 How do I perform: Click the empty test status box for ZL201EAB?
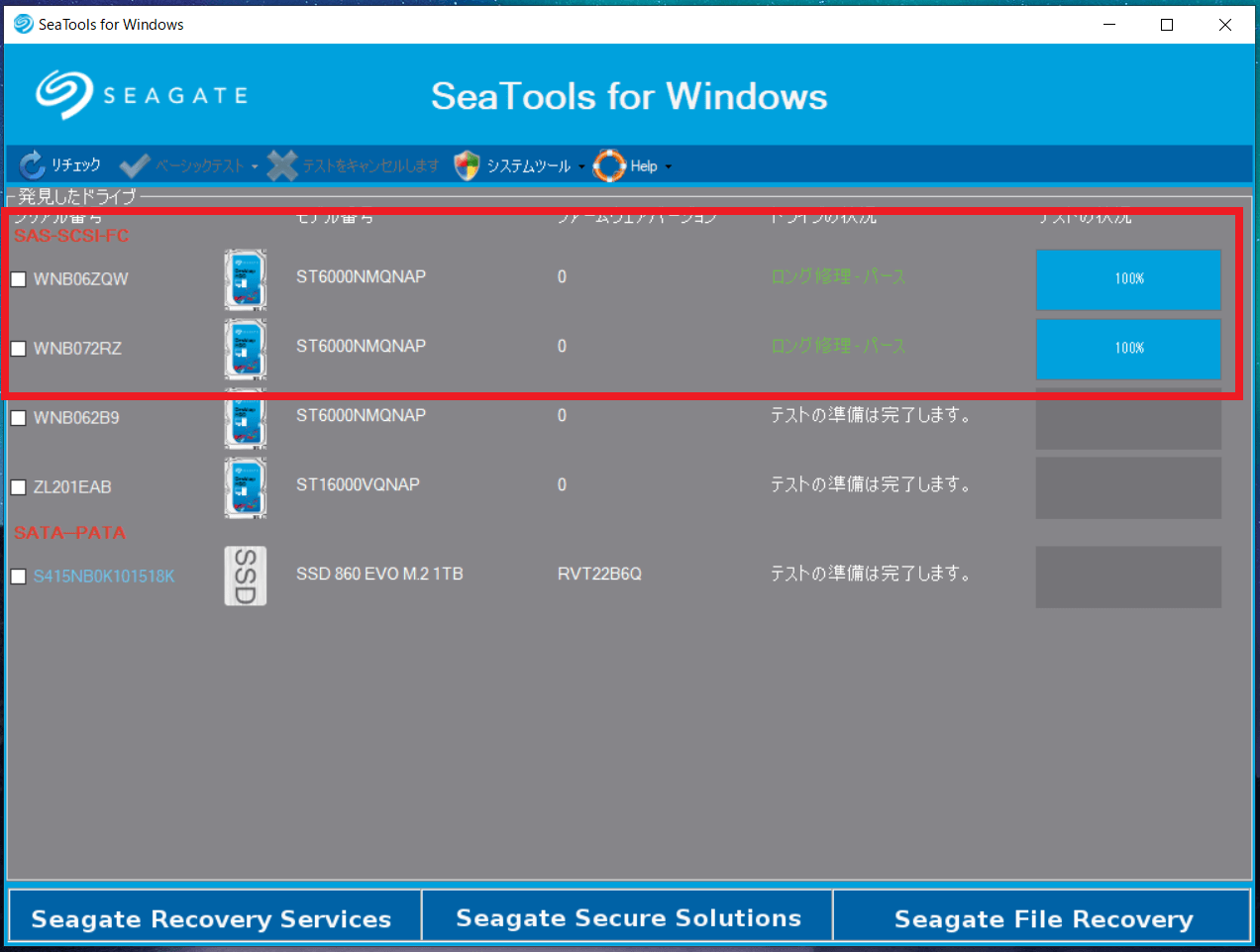pyautogui.click(x=1128, y=487)
